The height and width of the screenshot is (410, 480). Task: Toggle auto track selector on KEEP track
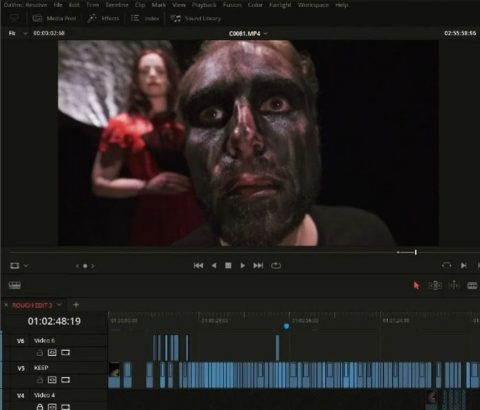(x=52, y=380)
